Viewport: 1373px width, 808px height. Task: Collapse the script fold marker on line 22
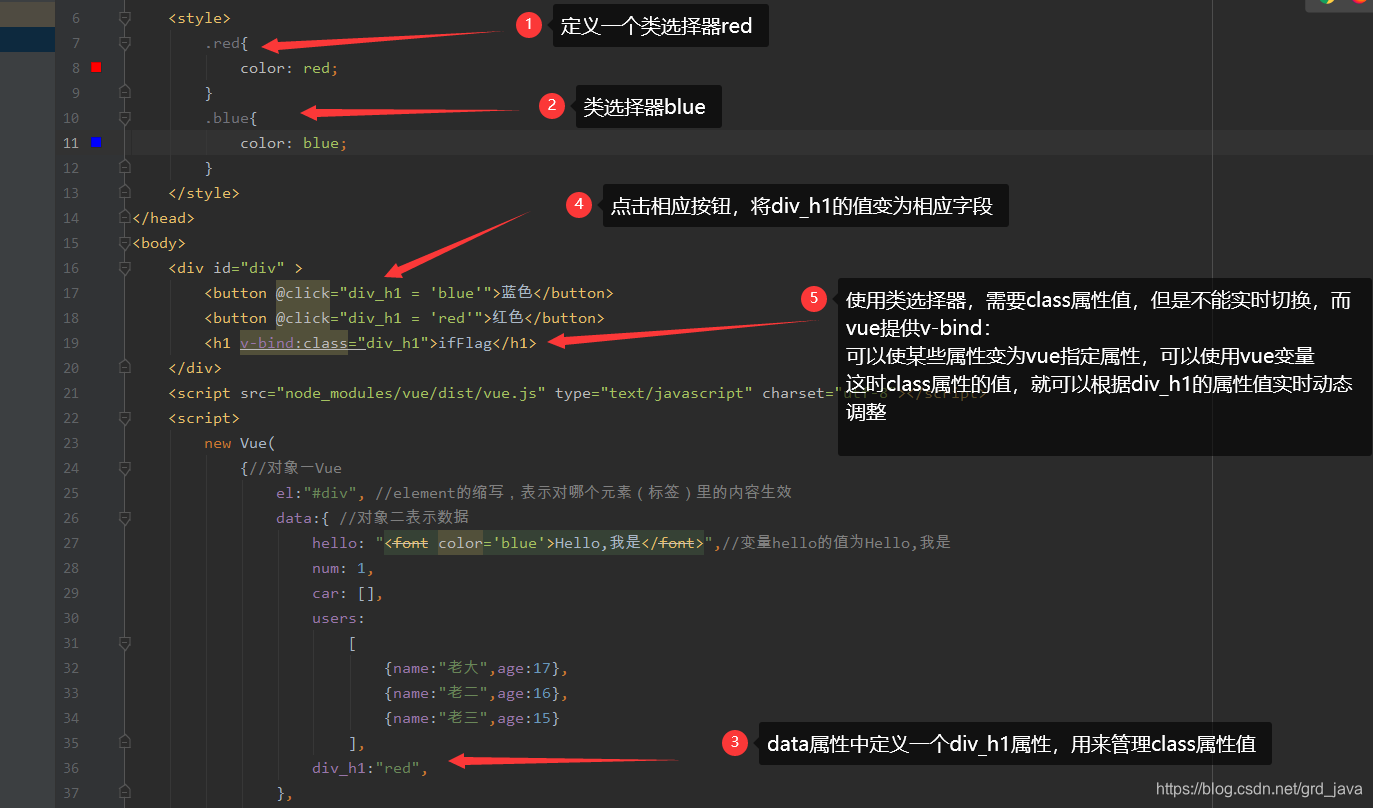click(125, 418)
